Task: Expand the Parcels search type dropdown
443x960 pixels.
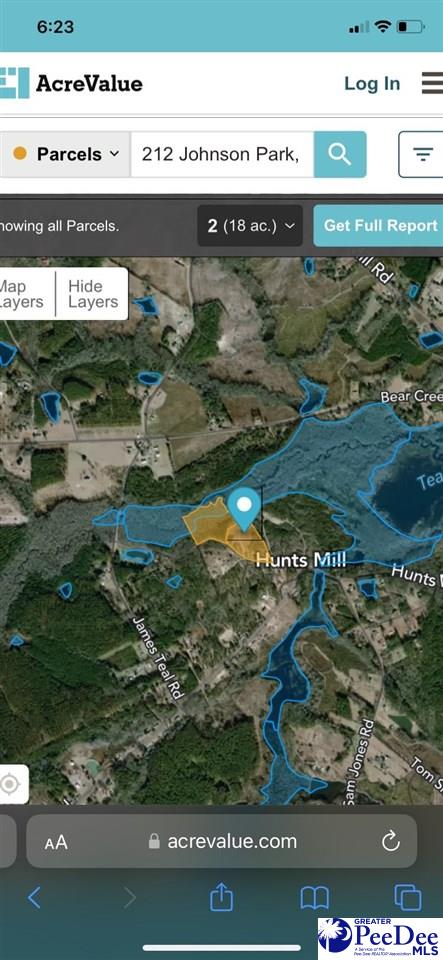Action: point(65,154)
